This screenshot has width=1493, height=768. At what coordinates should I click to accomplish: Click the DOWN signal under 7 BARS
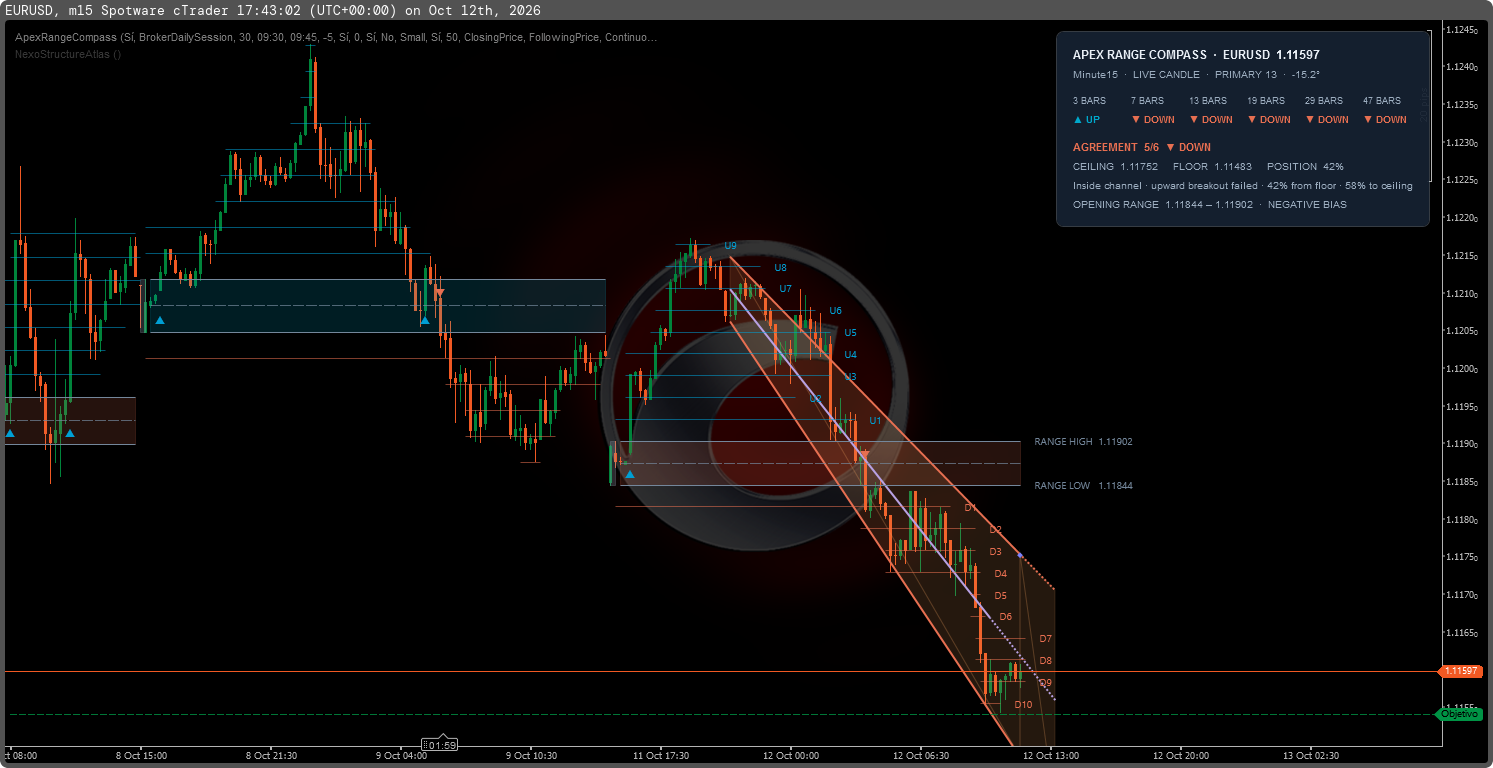1153,120
